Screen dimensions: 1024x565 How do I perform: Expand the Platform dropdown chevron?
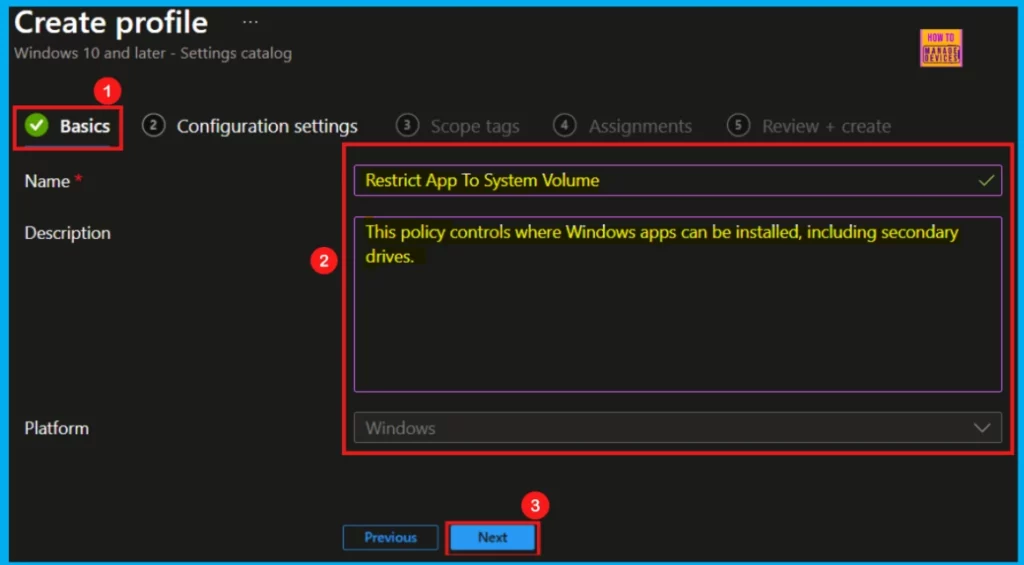coord(982,428)
